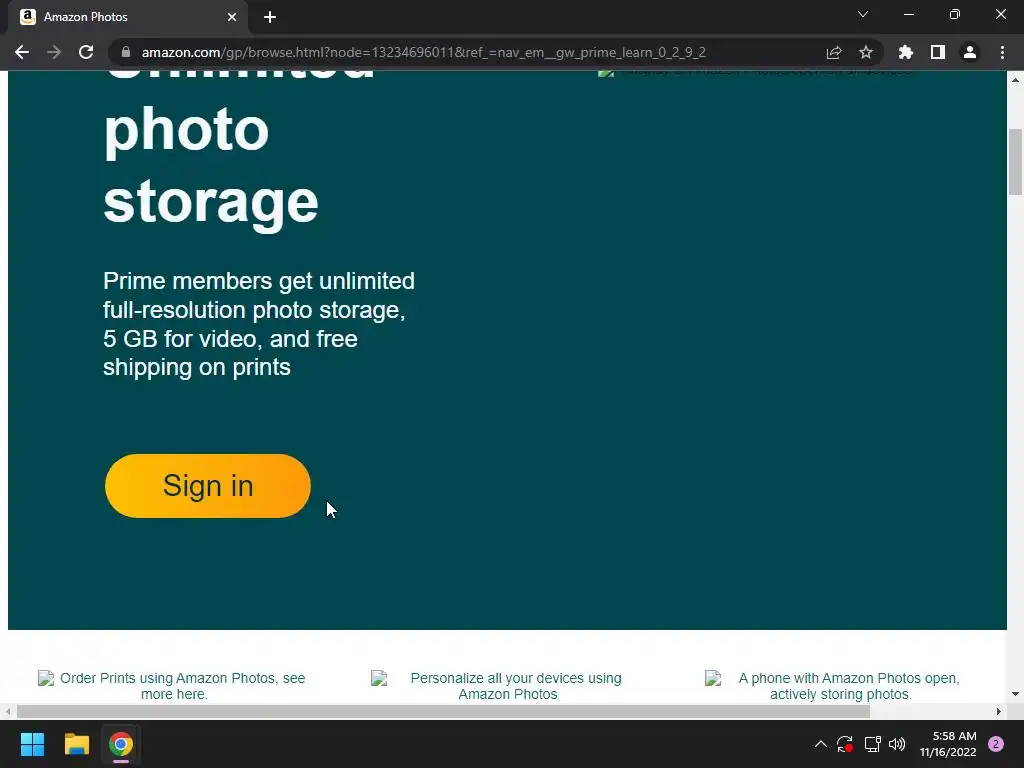Click the Personalize all your devices image
Screen dimensions: 1024x768
pos(508,686)
